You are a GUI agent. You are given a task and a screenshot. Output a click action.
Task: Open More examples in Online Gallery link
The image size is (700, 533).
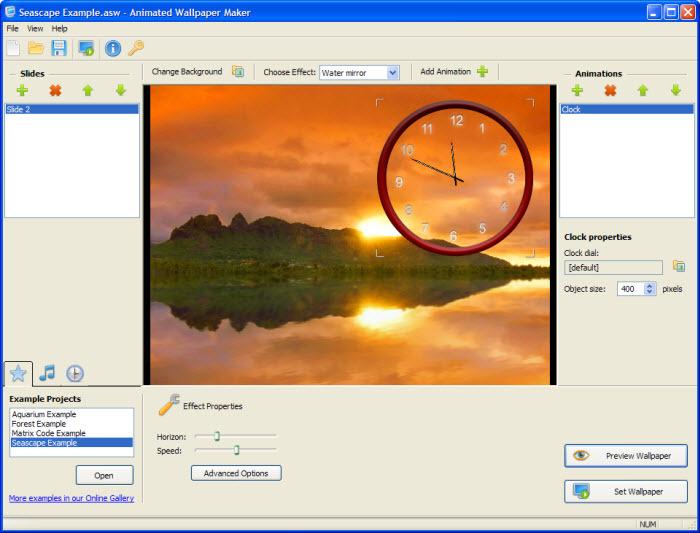point(71,498)
